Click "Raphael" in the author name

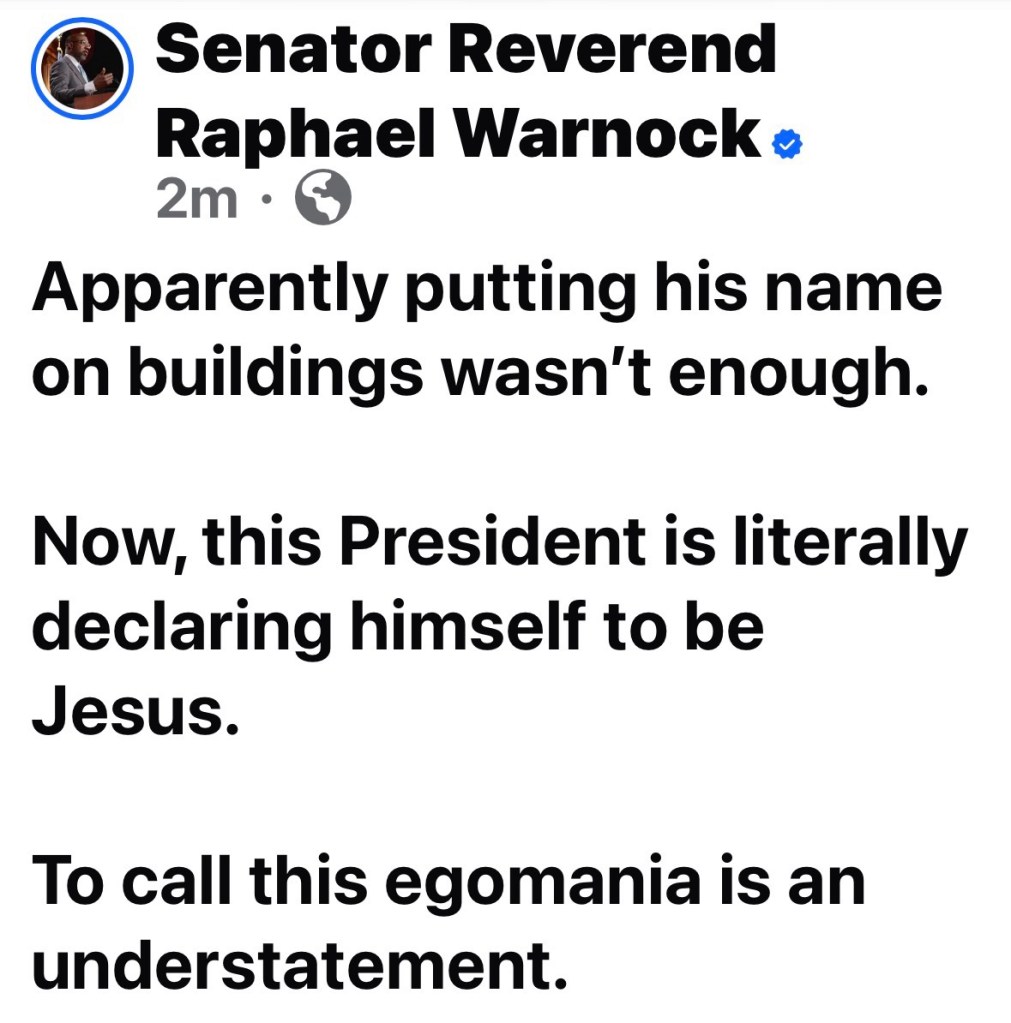(x=296, y=133)
